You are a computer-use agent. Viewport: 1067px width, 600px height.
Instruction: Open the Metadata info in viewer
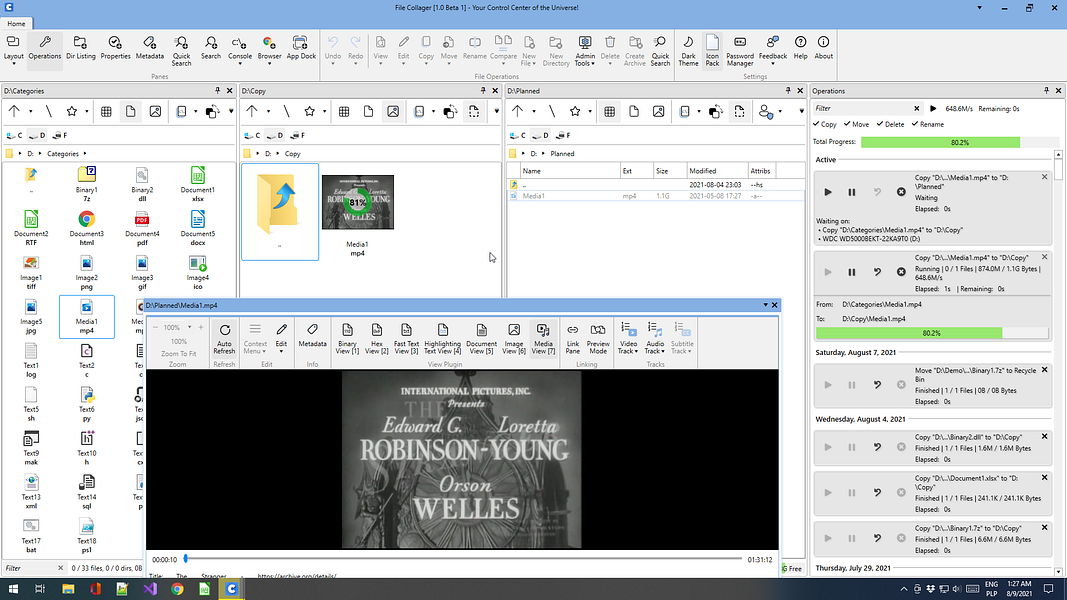pyautogui.click(x=312, y=335)
